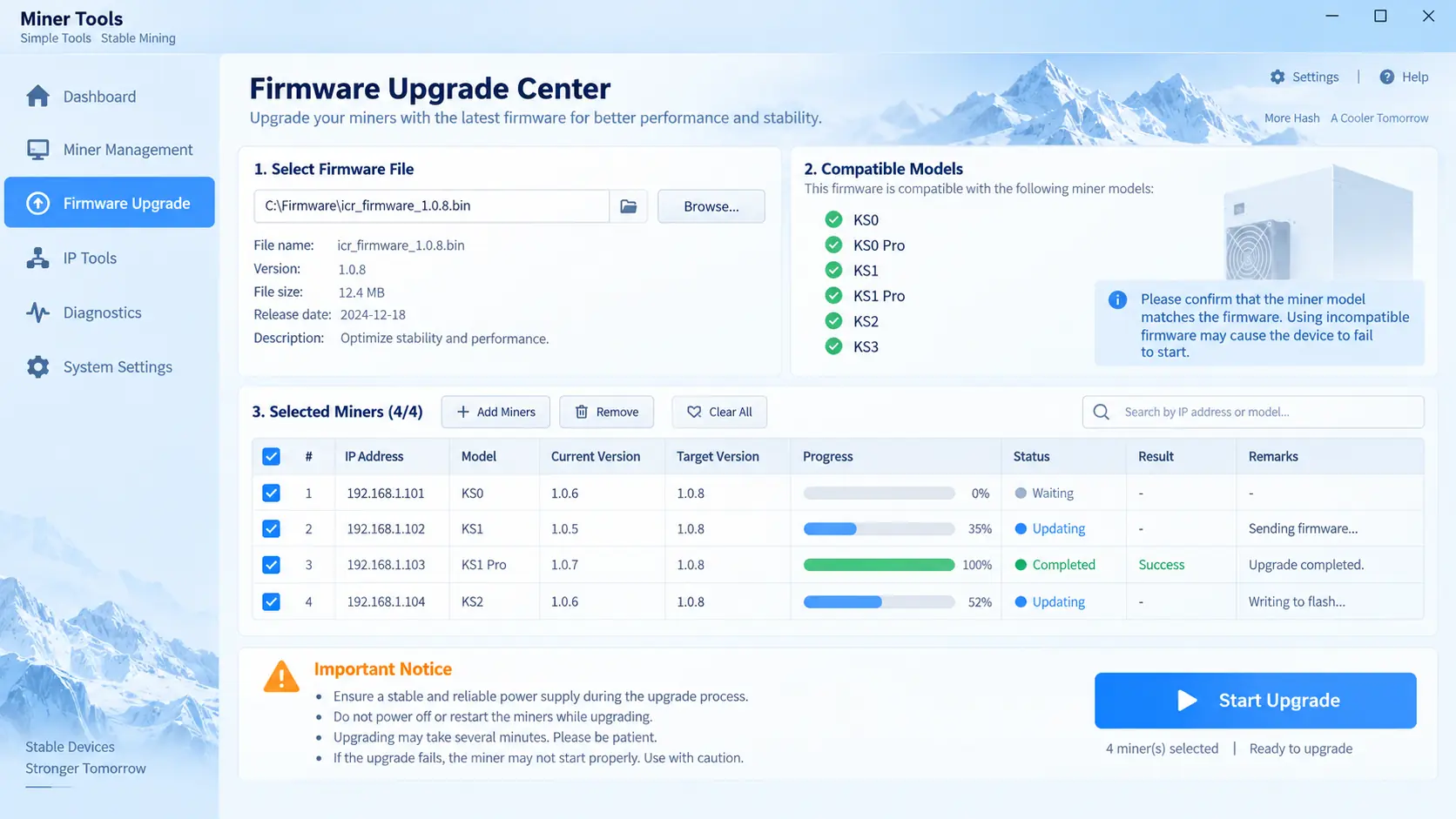Click the Help question mark icon

click(1387, 77)
